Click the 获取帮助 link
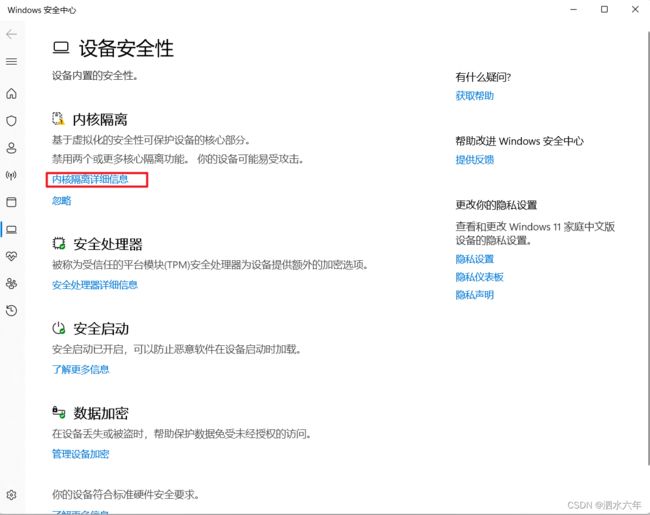 475,96
